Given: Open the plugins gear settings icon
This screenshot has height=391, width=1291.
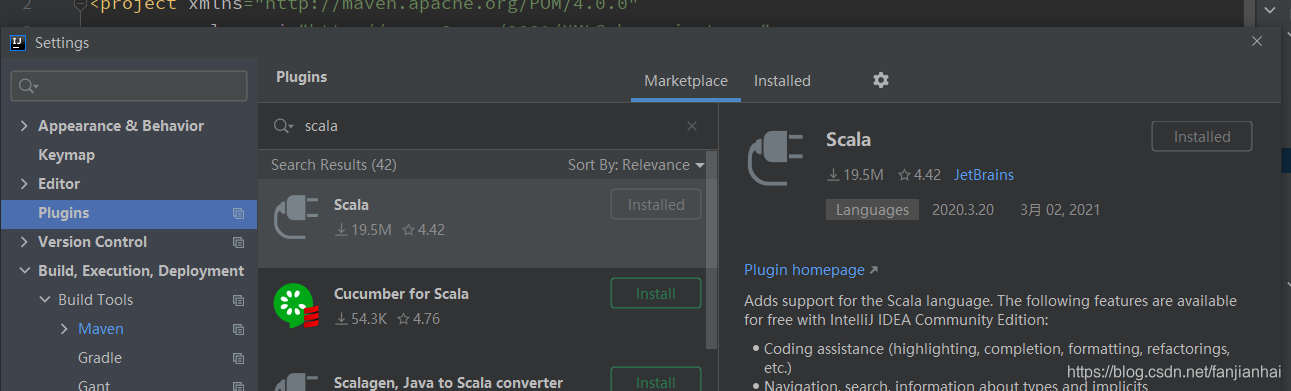Looking at the screenshot, I should (881, 80).
